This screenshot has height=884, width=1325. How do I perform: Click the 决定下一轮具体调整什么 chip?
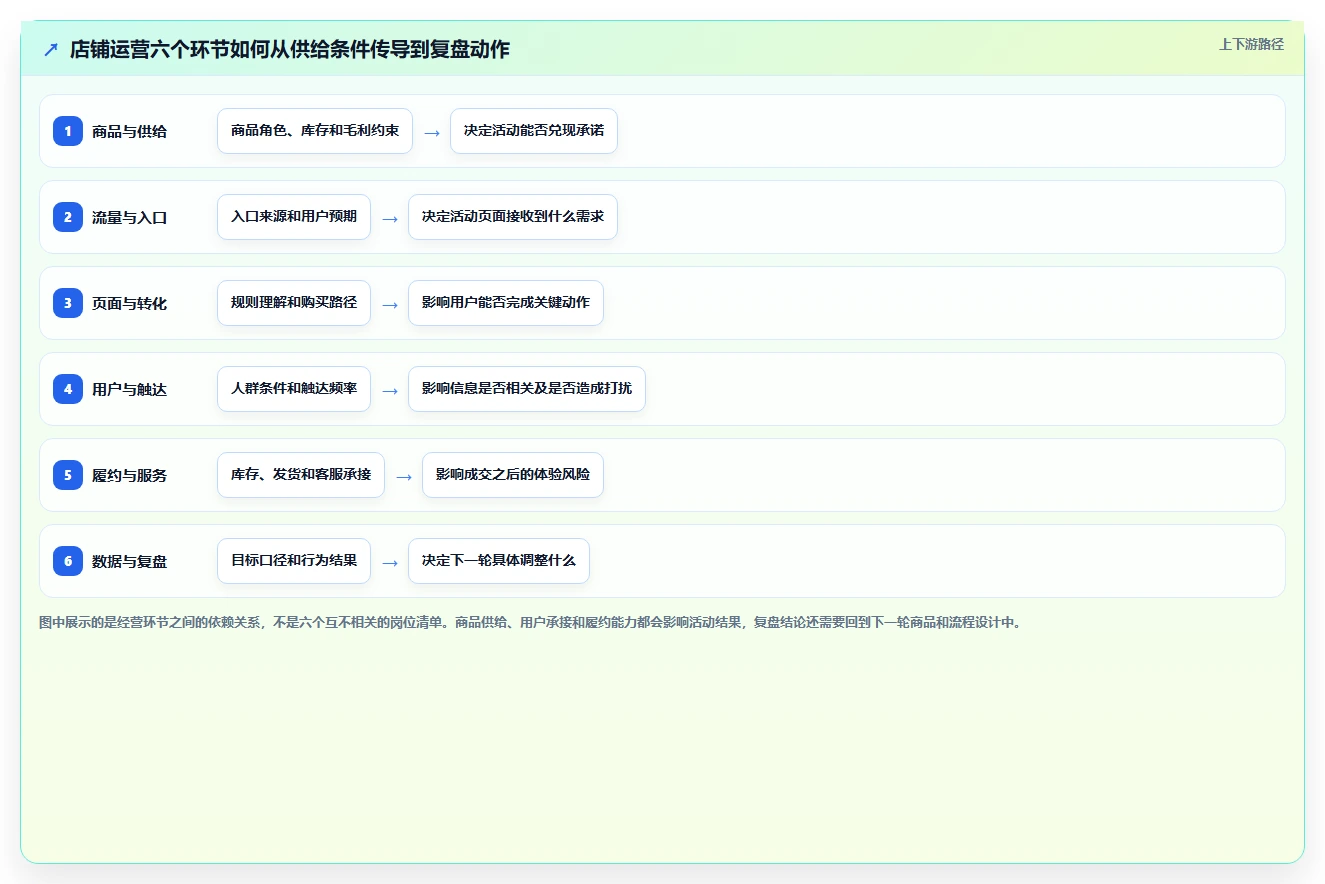[x=499, y=561]
